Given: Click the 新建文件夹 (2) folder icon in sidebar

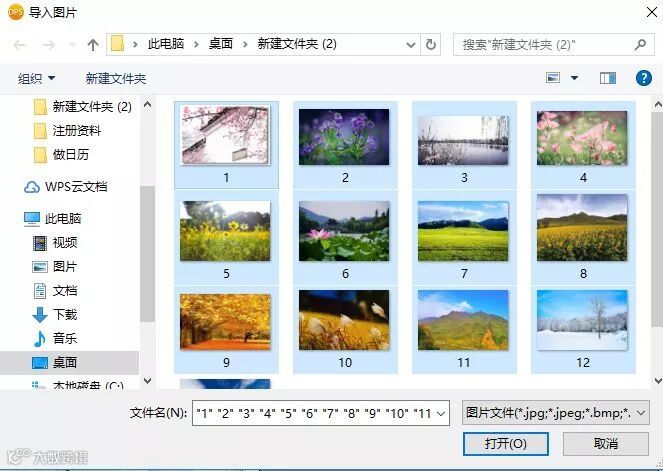Looking at the screenshot, I should click(40, 107).
